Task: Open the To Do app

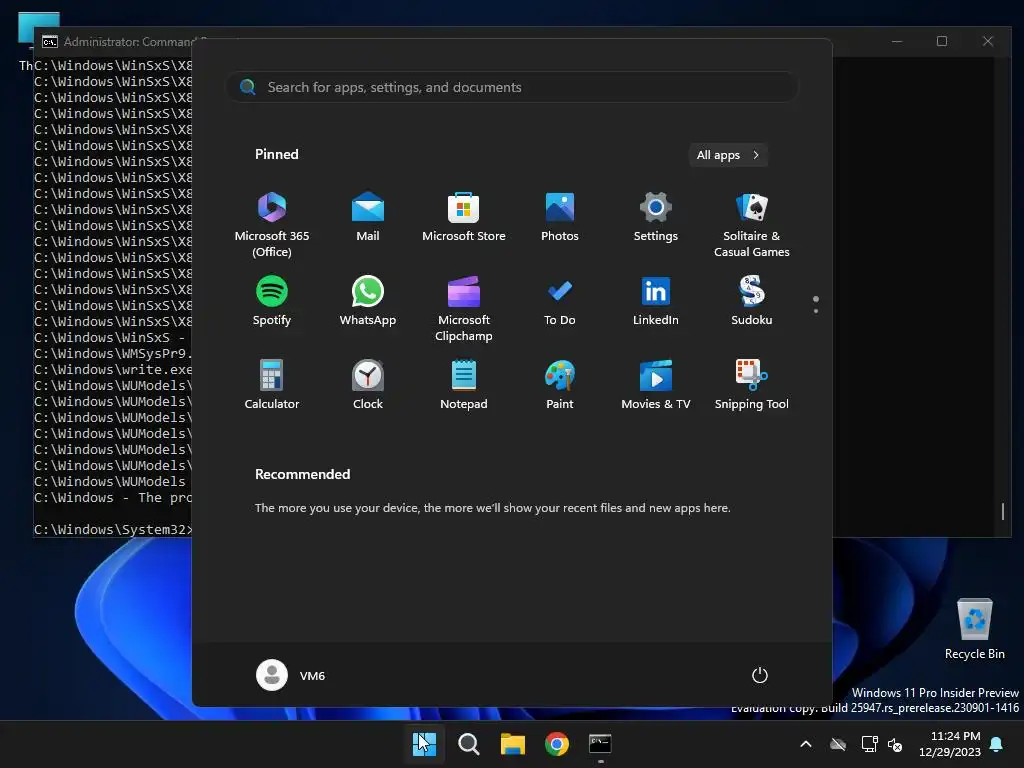Action: click(560, 300)
